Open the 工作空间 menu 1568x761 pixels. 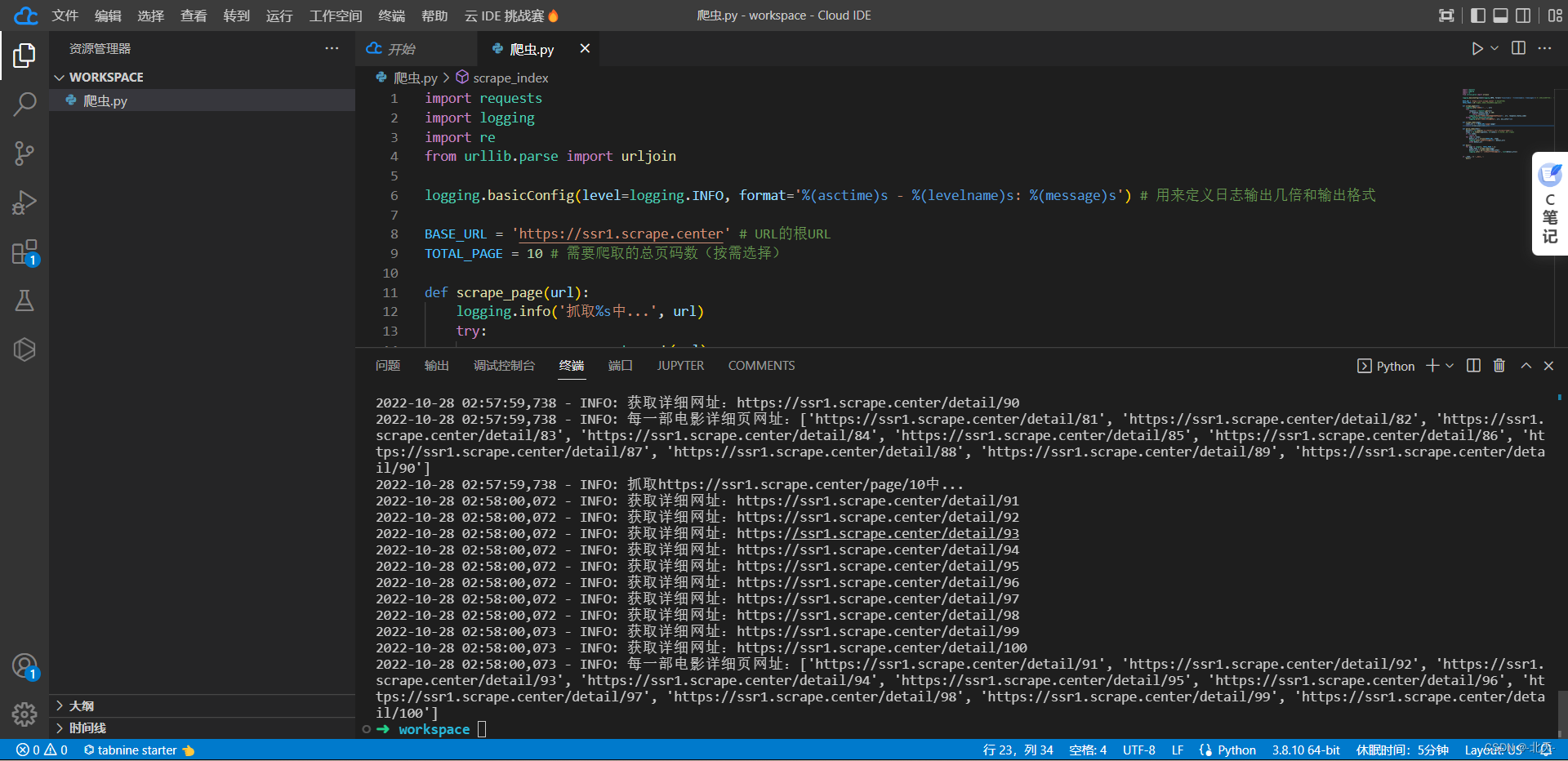pos(336,16)
